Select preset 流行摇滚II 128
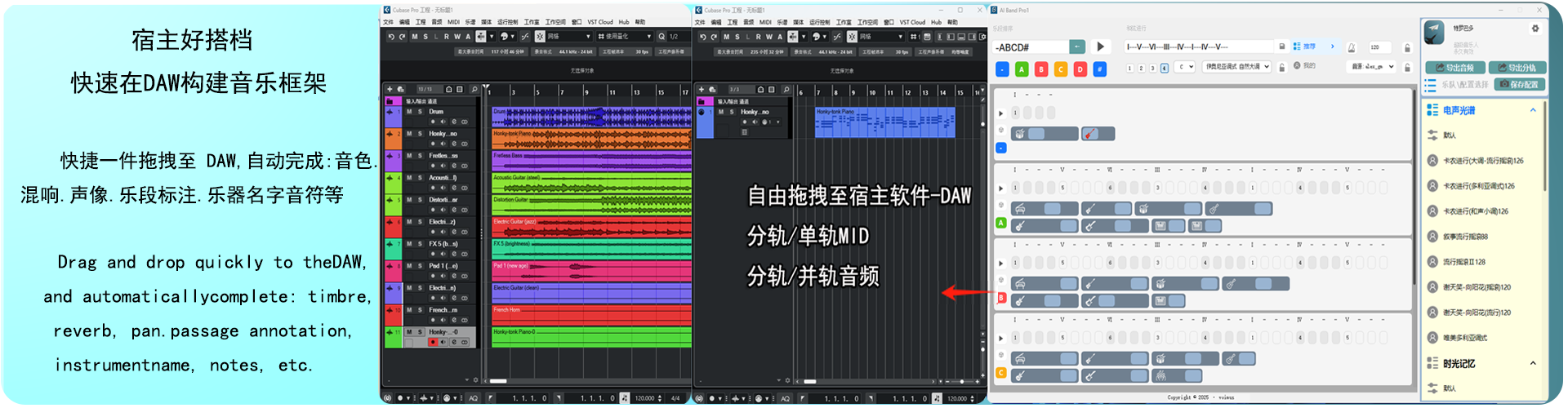 1463,262
